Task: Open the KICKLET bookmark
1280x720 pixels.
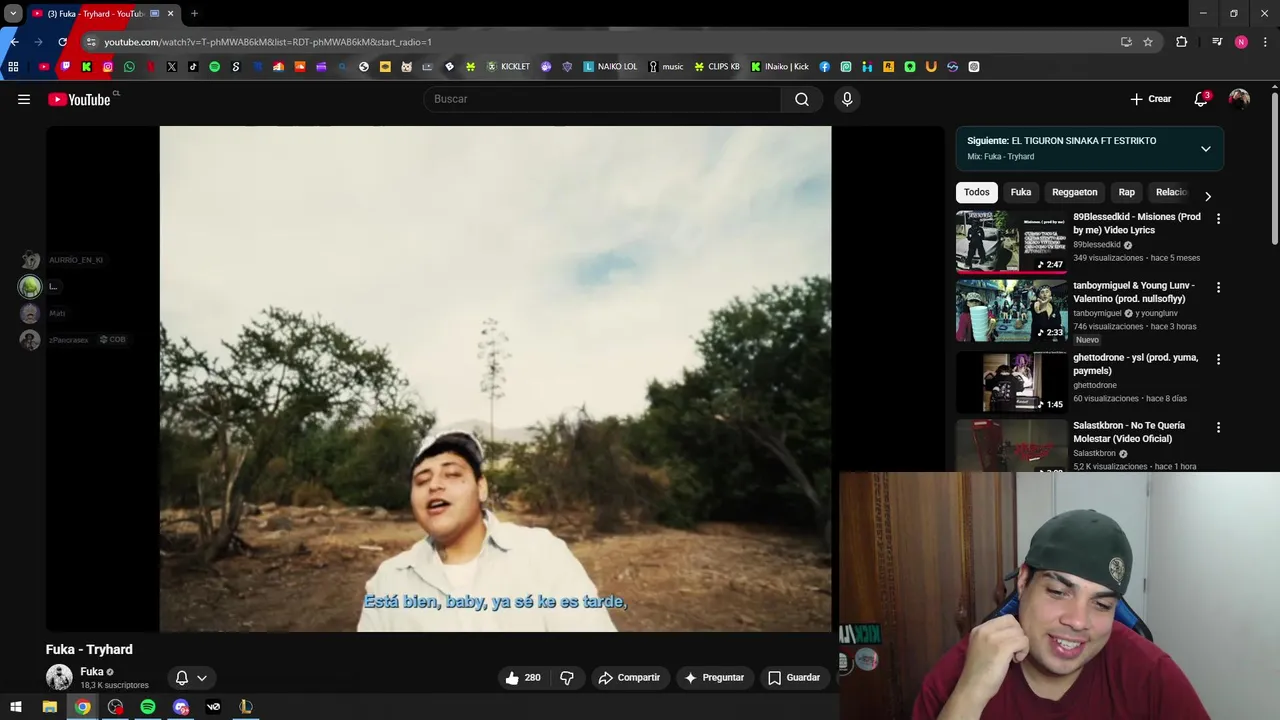Action: [508, 67]
